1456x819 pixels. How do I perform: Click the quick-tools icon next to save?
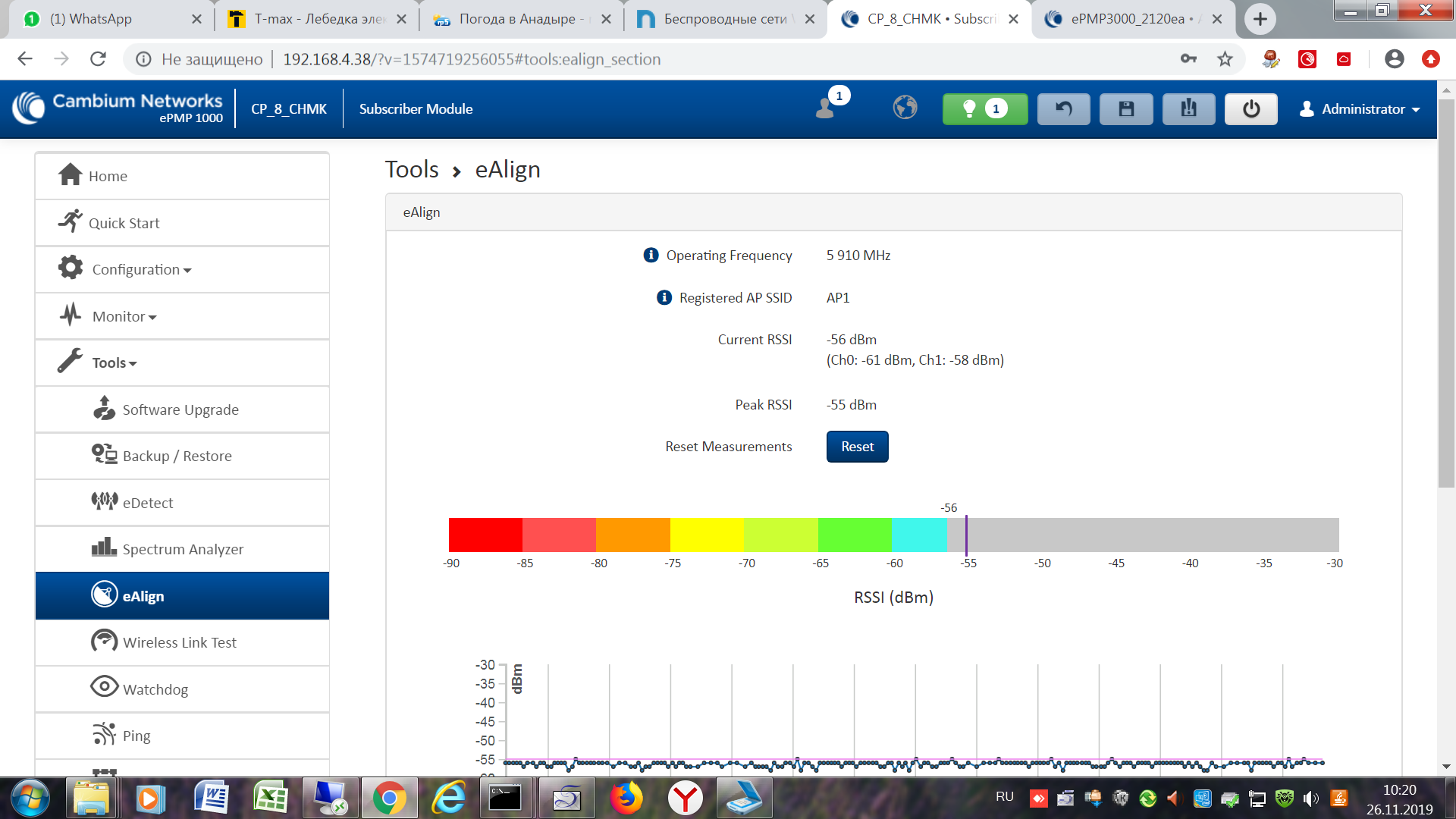(1188, 109)
